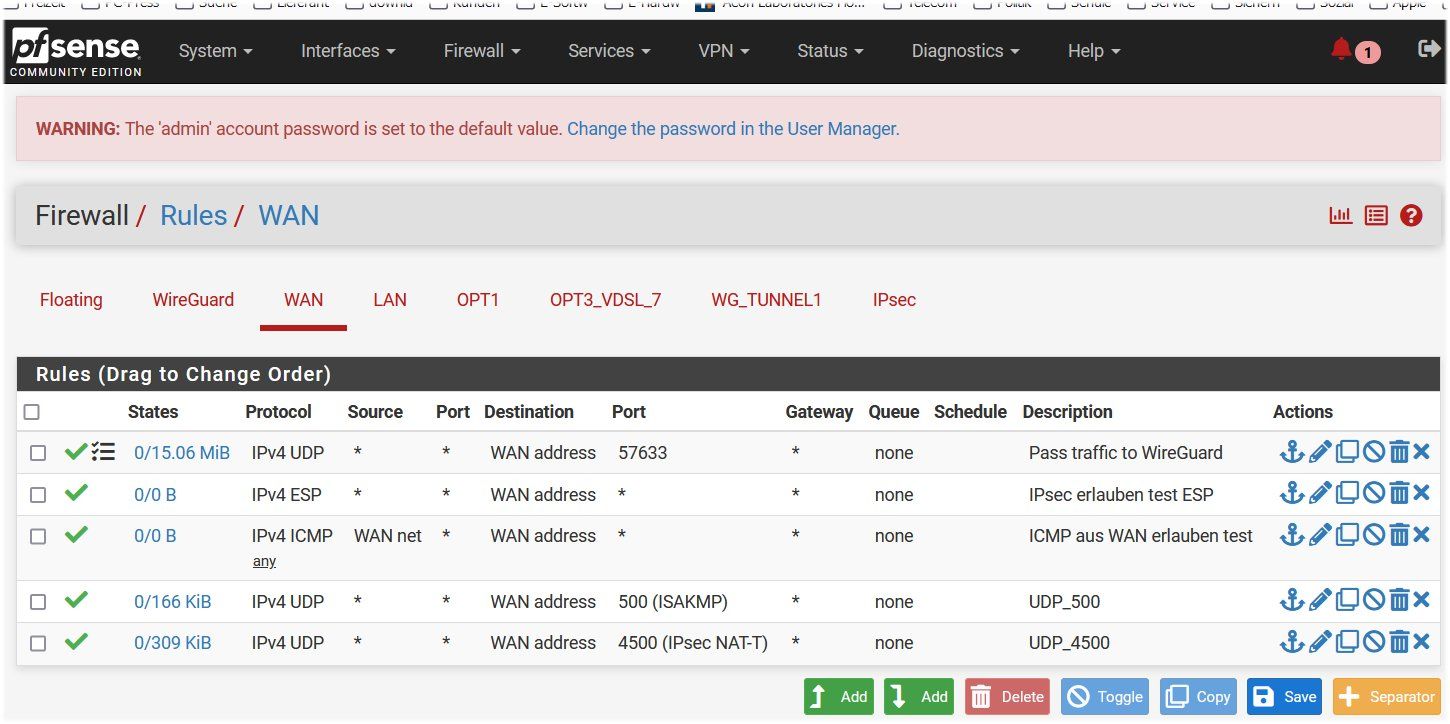Click the Rules breadcrumb link

coord(194,215)
